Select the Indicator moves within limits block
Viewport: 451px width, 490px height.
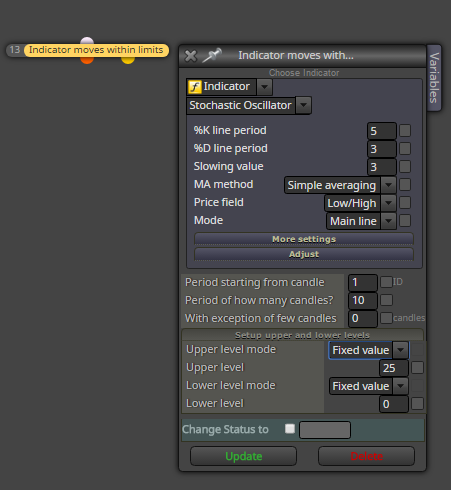click(x=96, y=50)
